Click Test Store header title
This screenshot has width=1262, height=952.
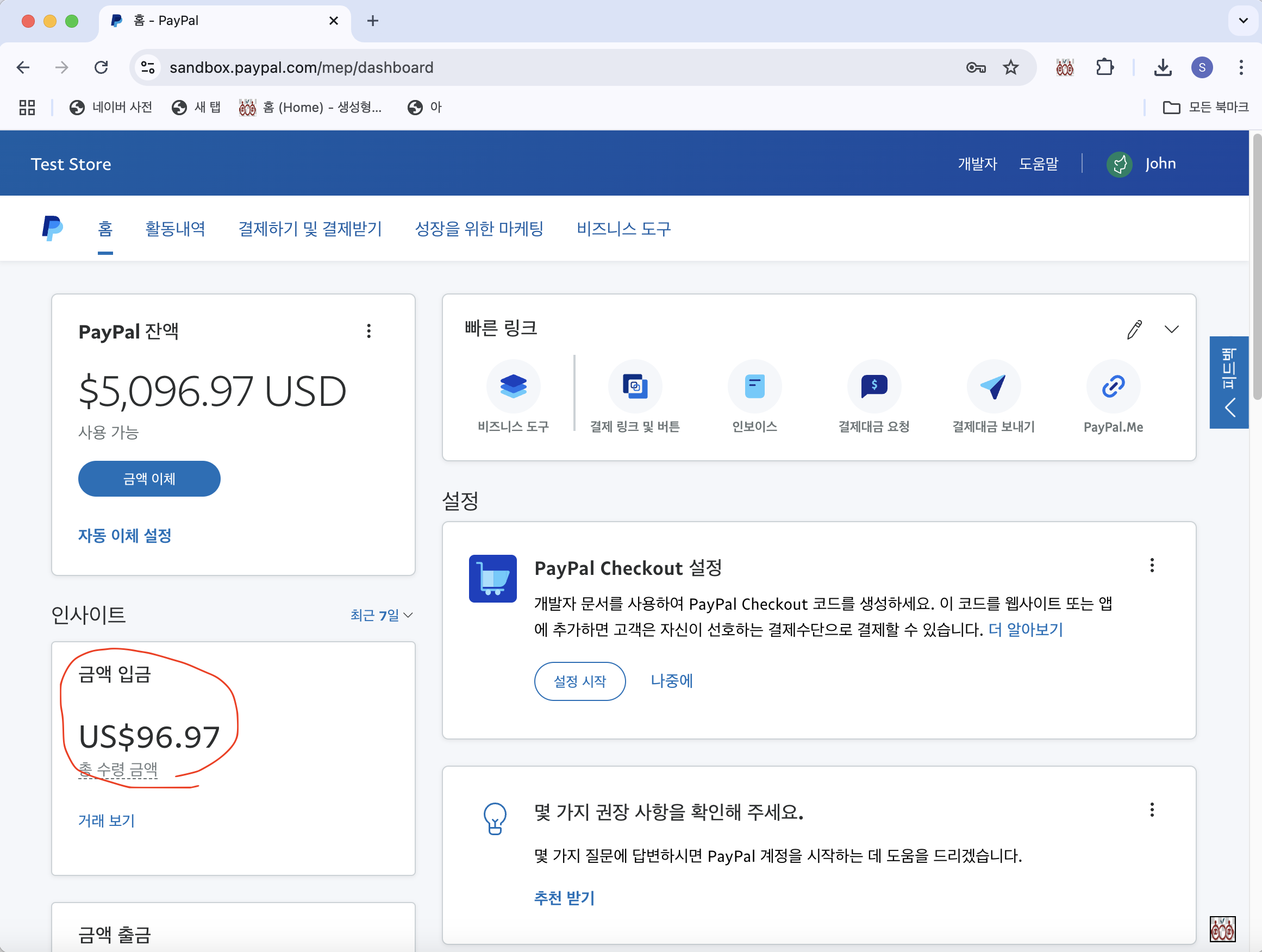point(71,164)
